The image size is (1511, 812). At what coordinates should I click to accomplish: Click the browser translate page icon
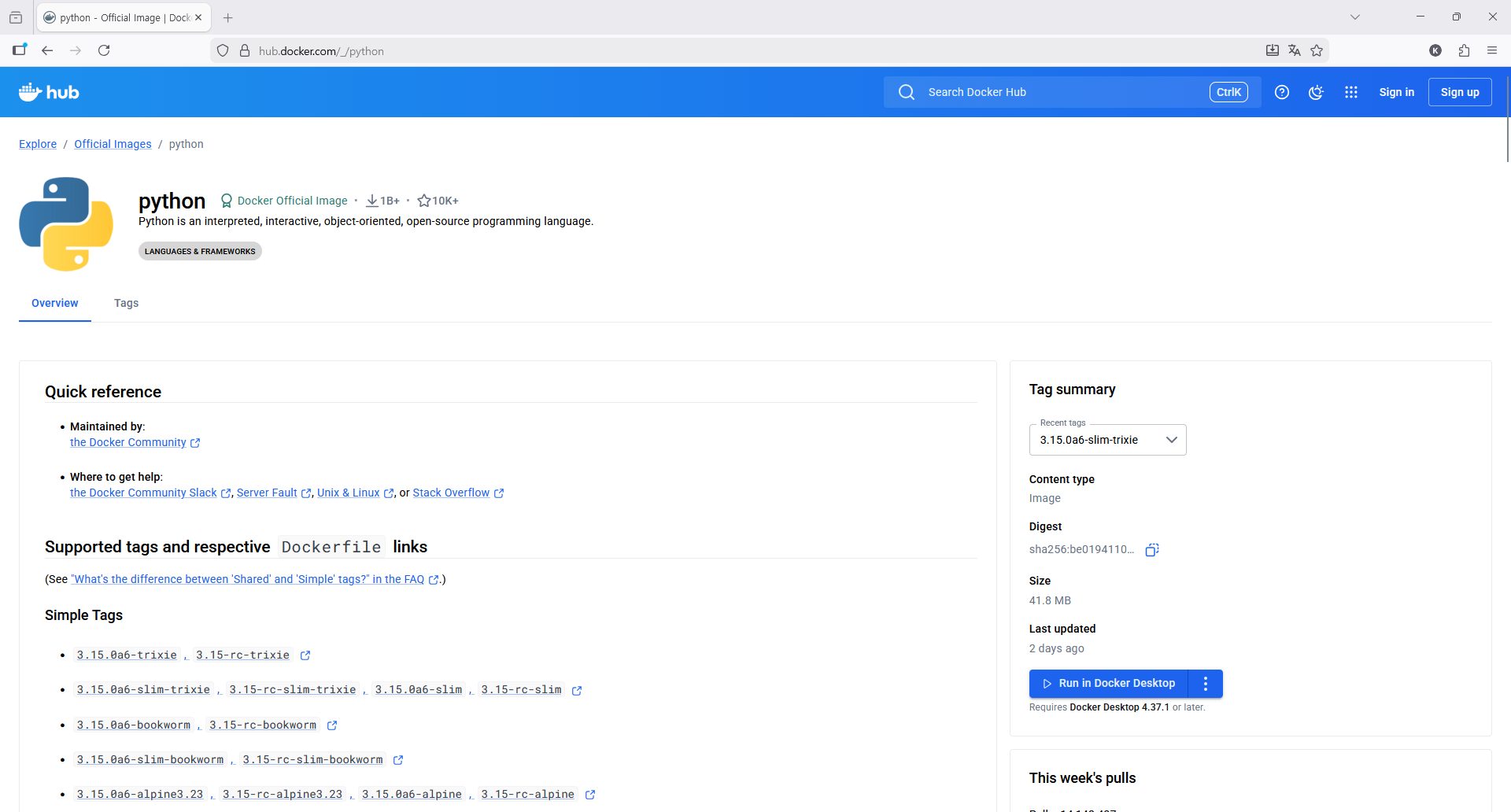point(1295,50)
